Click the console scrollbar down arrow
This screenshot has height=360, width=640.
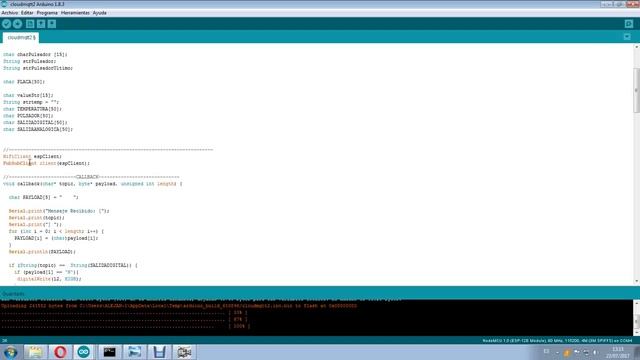tap(636, 332)
